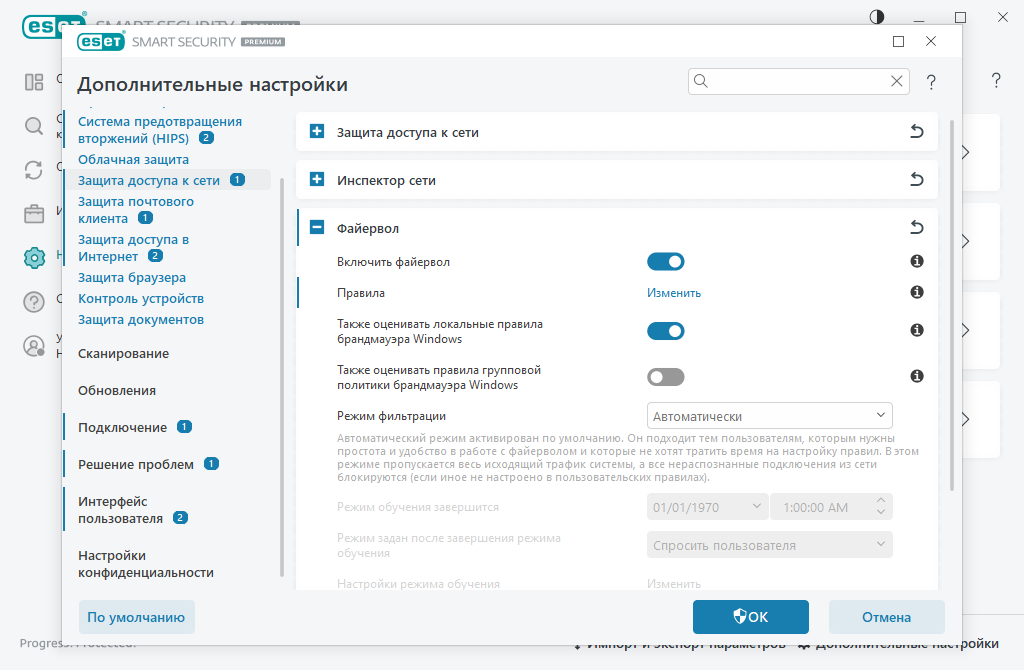The height and width of the screenshot is (670, 1024).
Task: Collapse the 'Файервол' section
Action: 317,227
